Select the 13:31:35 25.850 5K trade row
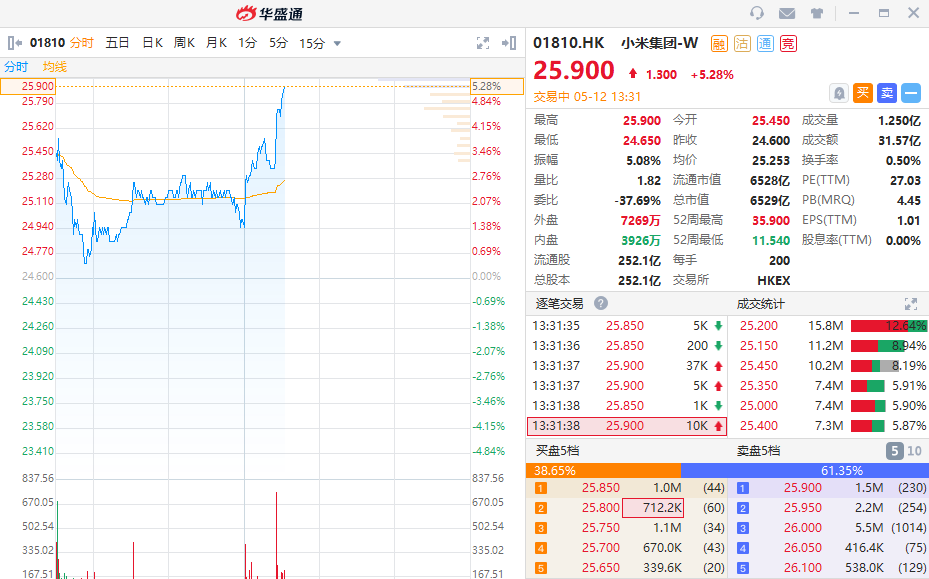This screenshot has width=929, height=579. pyautogui.click(x=627, y=326)
